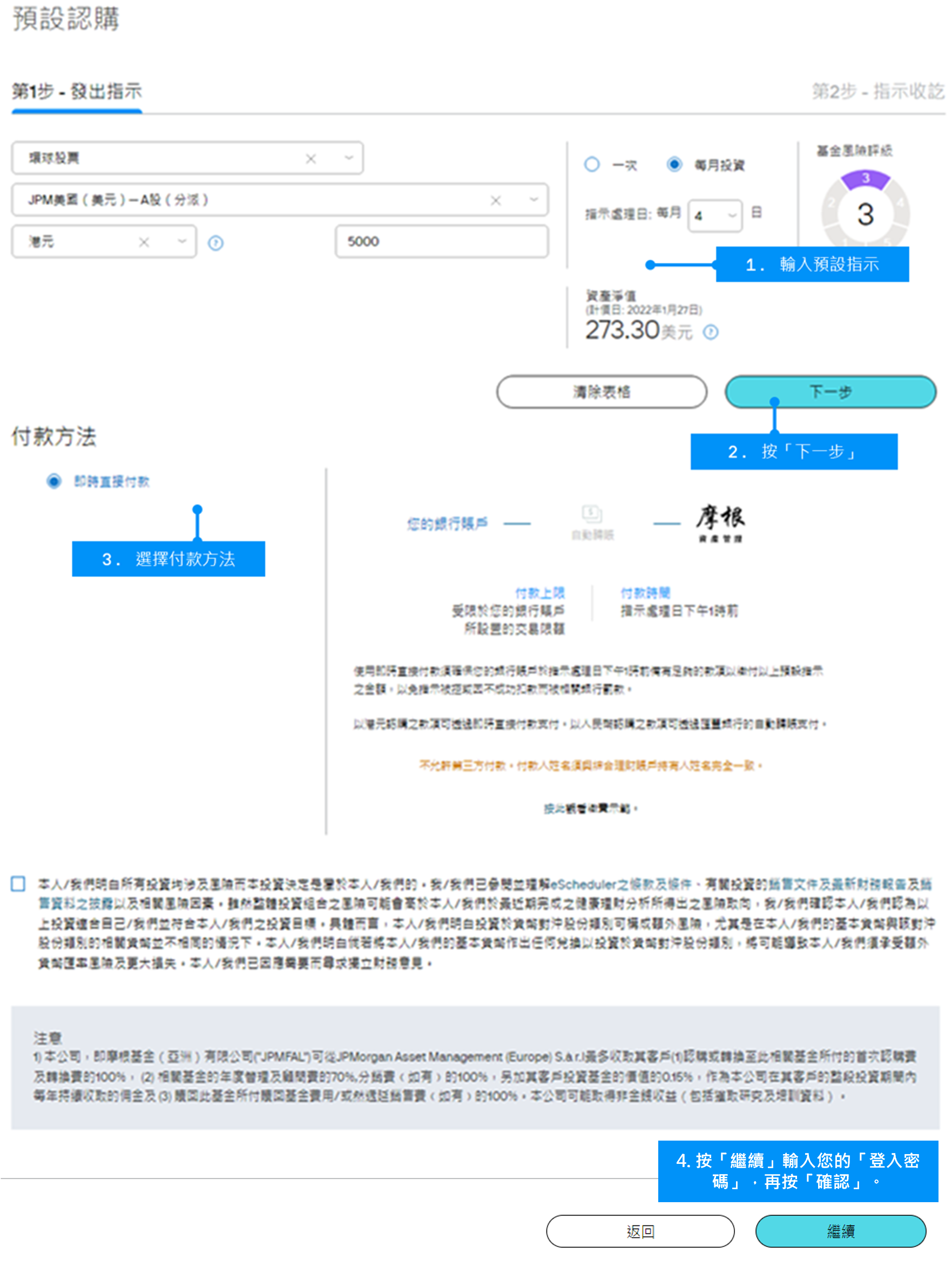The width and height of the screenshot is (952, 1274).
Task: Select the 一次 one-time radio button
Action: tap(591, 165)
